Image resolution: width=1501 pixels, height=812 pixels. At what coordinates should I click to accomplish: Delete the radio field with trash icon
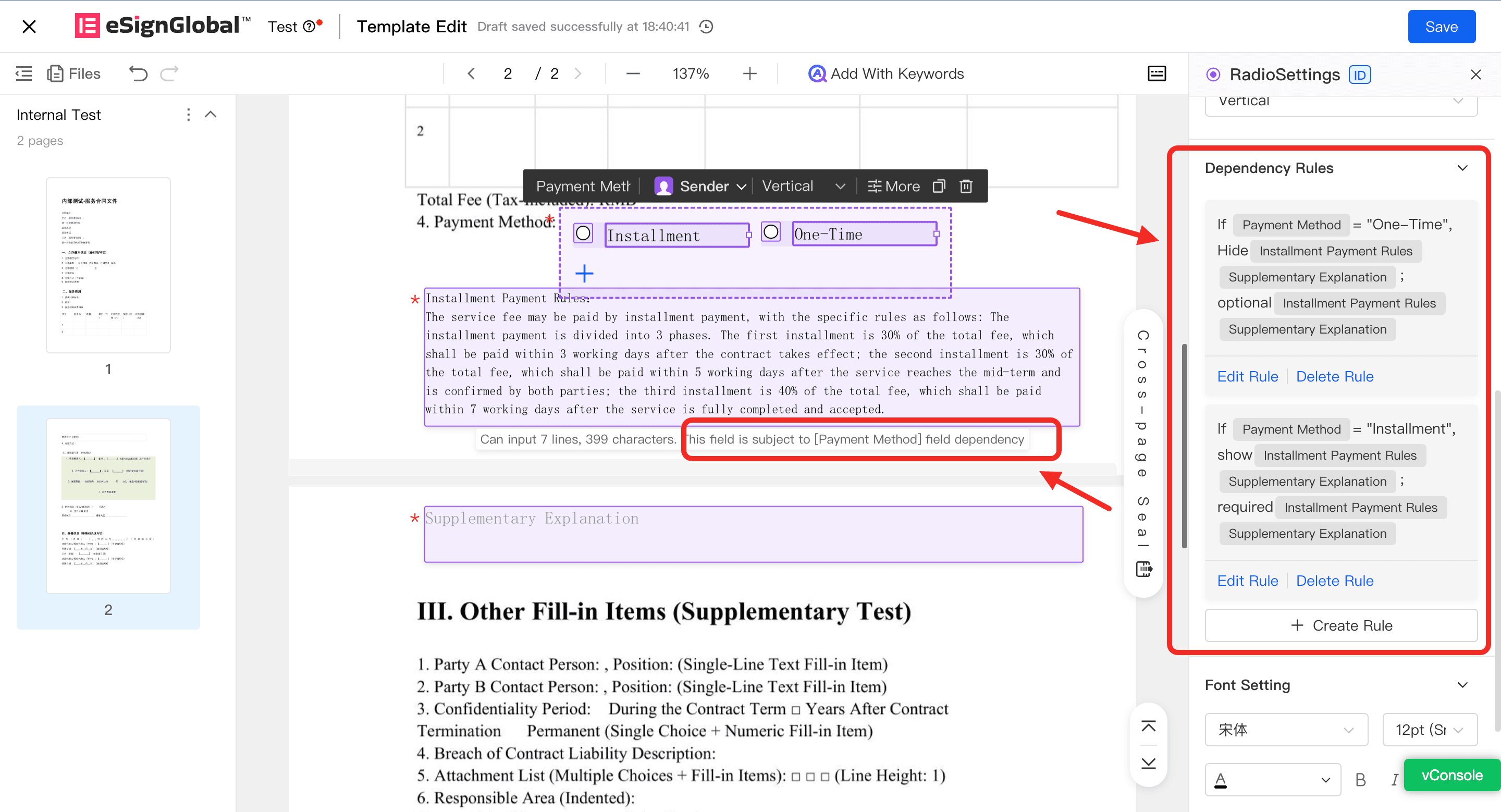[x=966, y=187]
